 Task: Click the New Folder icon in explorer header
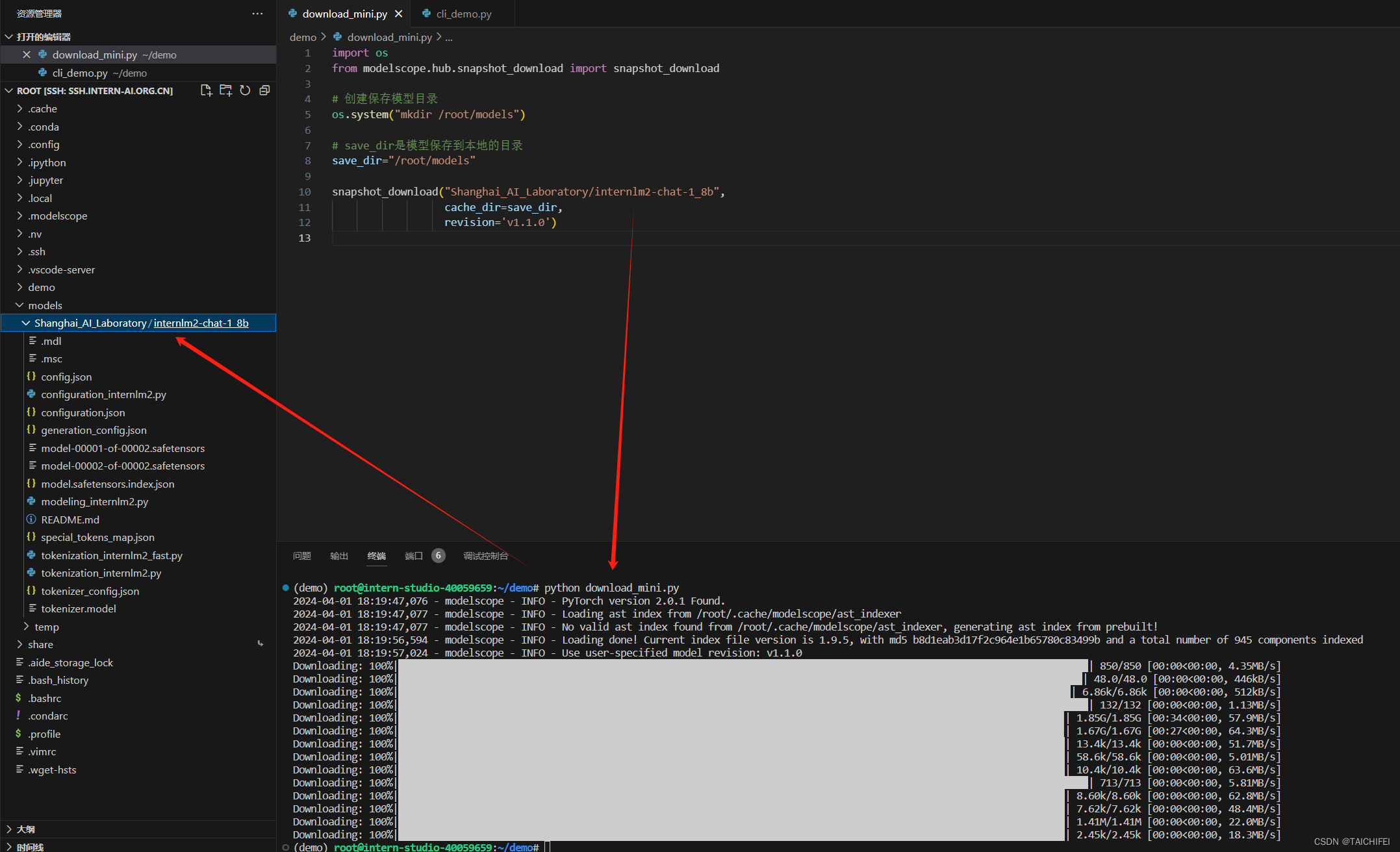click(x=225, y=90)
